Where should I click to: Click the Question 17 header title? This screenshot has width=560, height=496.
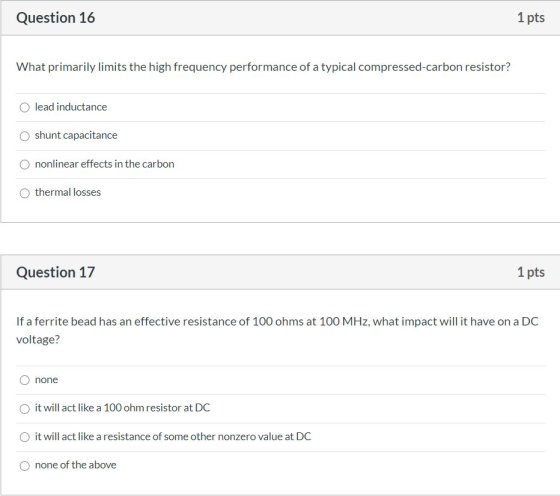tap(56, 272)
